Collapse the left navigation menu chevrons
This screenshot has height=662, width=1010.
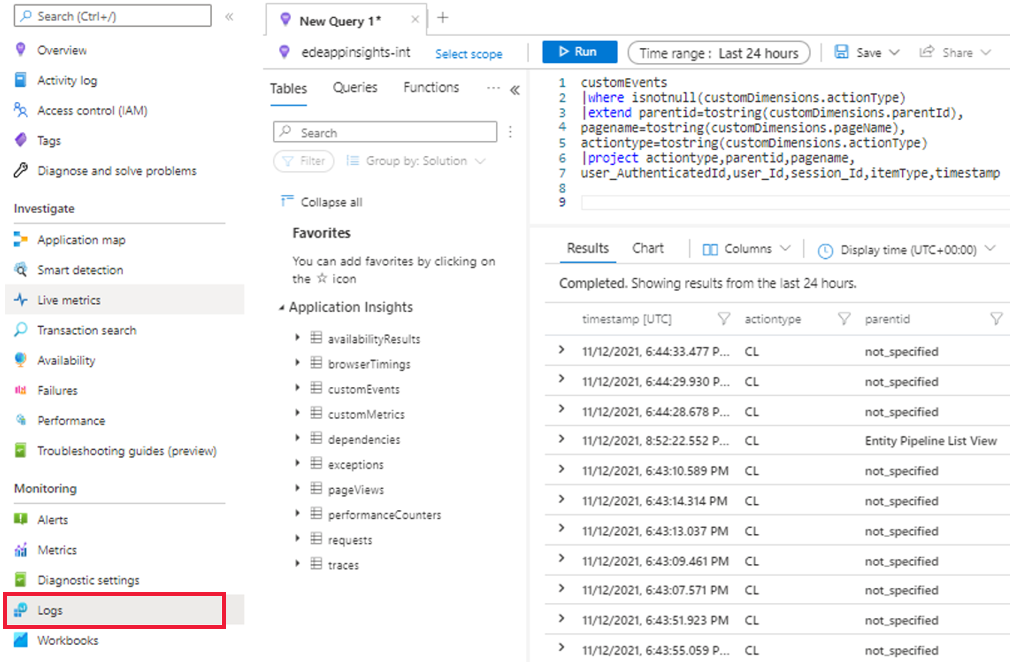(x=229, y=16)
